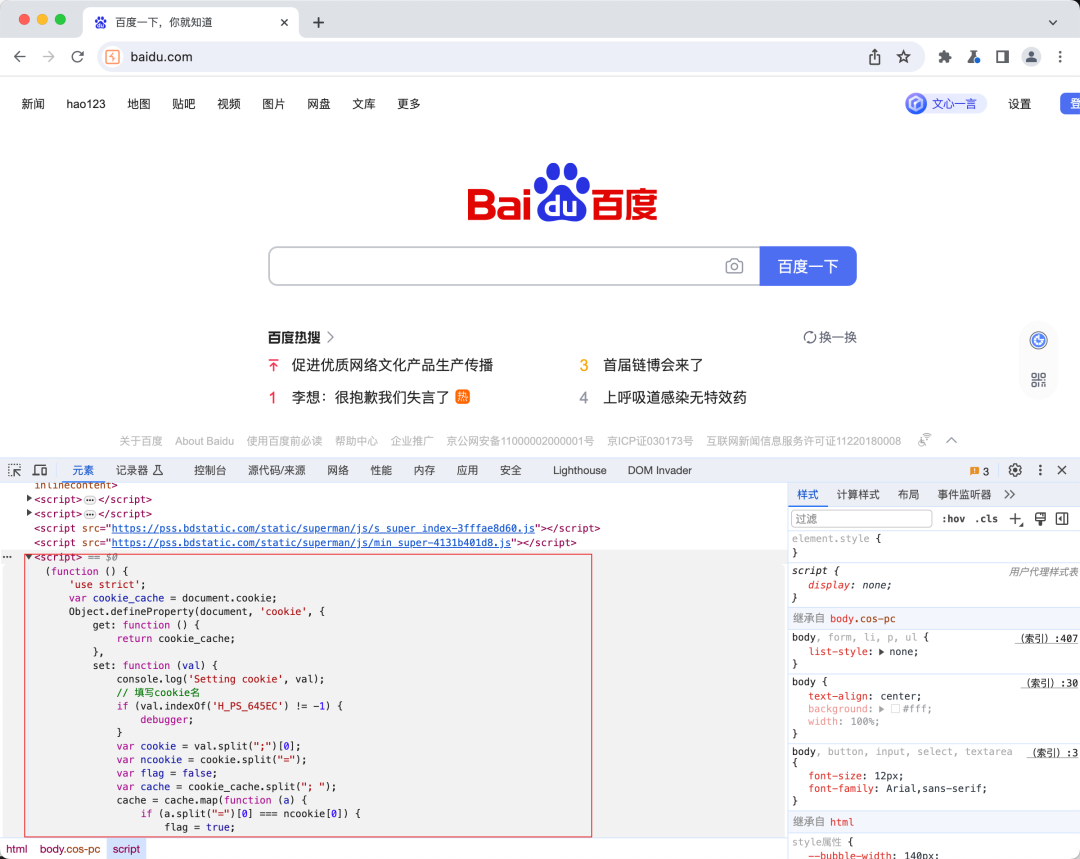Open hot search 首届链博会来了
Screen dimensions: 1080x859
click(653, 365)
